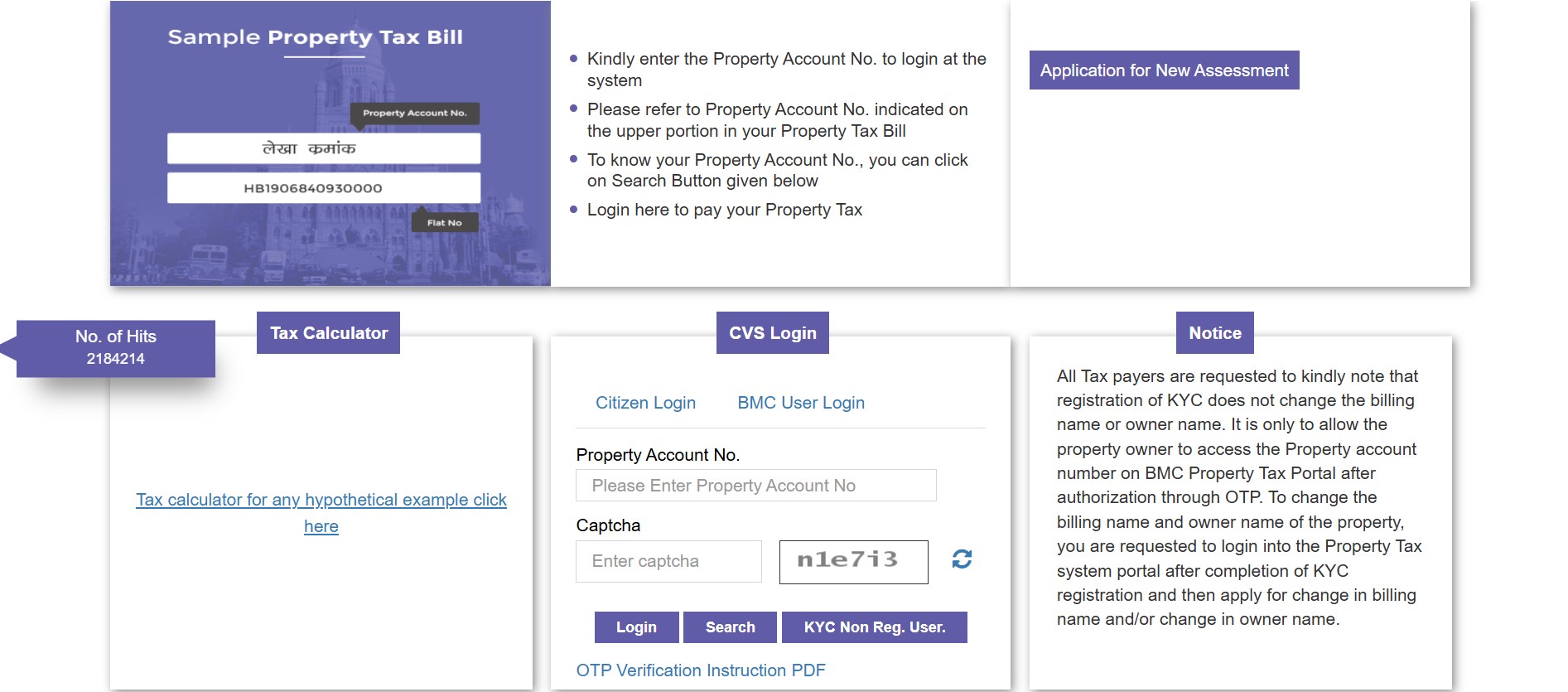Screen dimensions: 1568x692
Task: Click the Tax Calculator heading label
Action: 328,333
